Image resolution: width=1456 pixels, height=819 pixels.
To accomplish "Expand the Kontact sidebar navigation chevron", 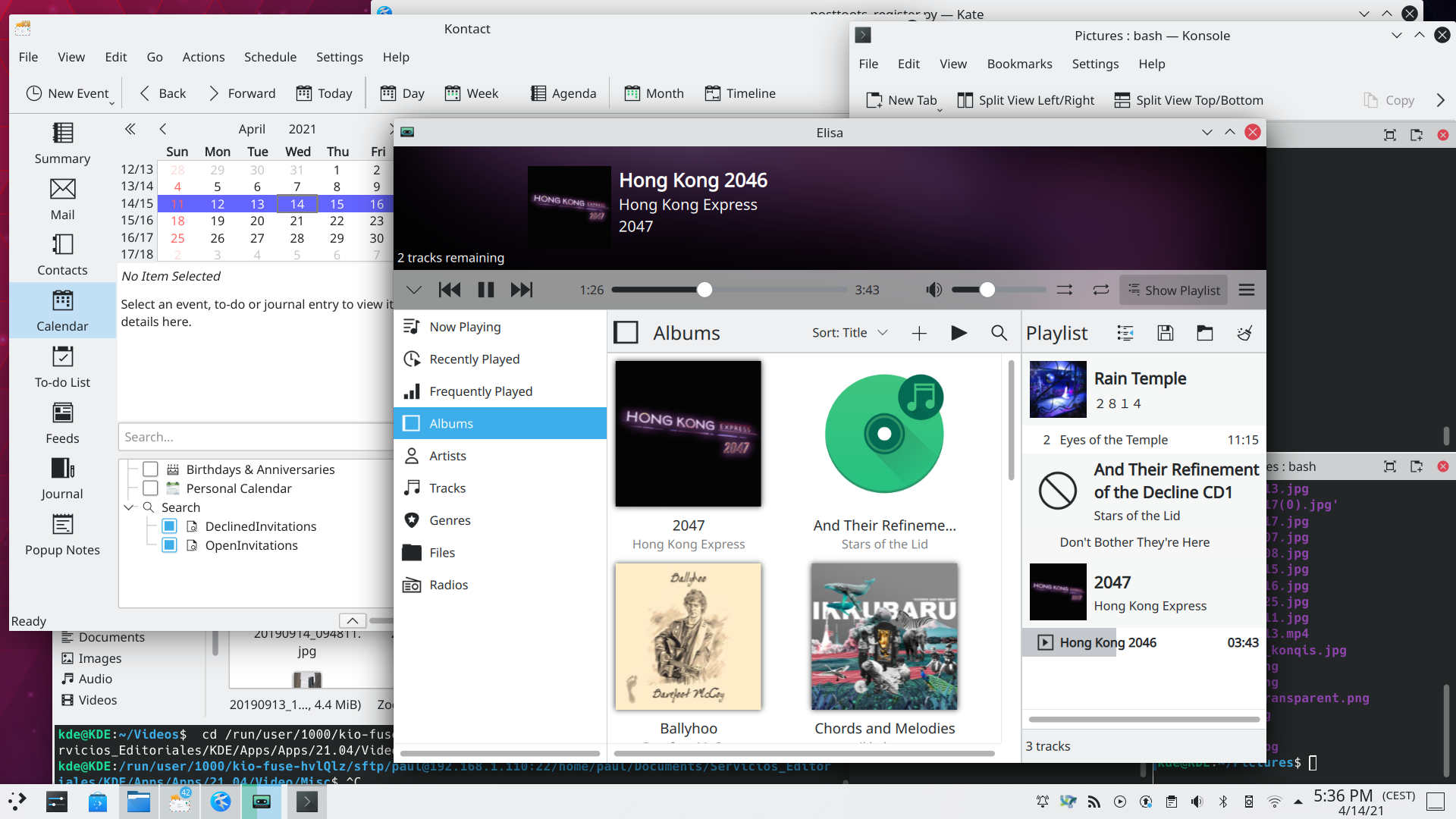I will [129, 128].
